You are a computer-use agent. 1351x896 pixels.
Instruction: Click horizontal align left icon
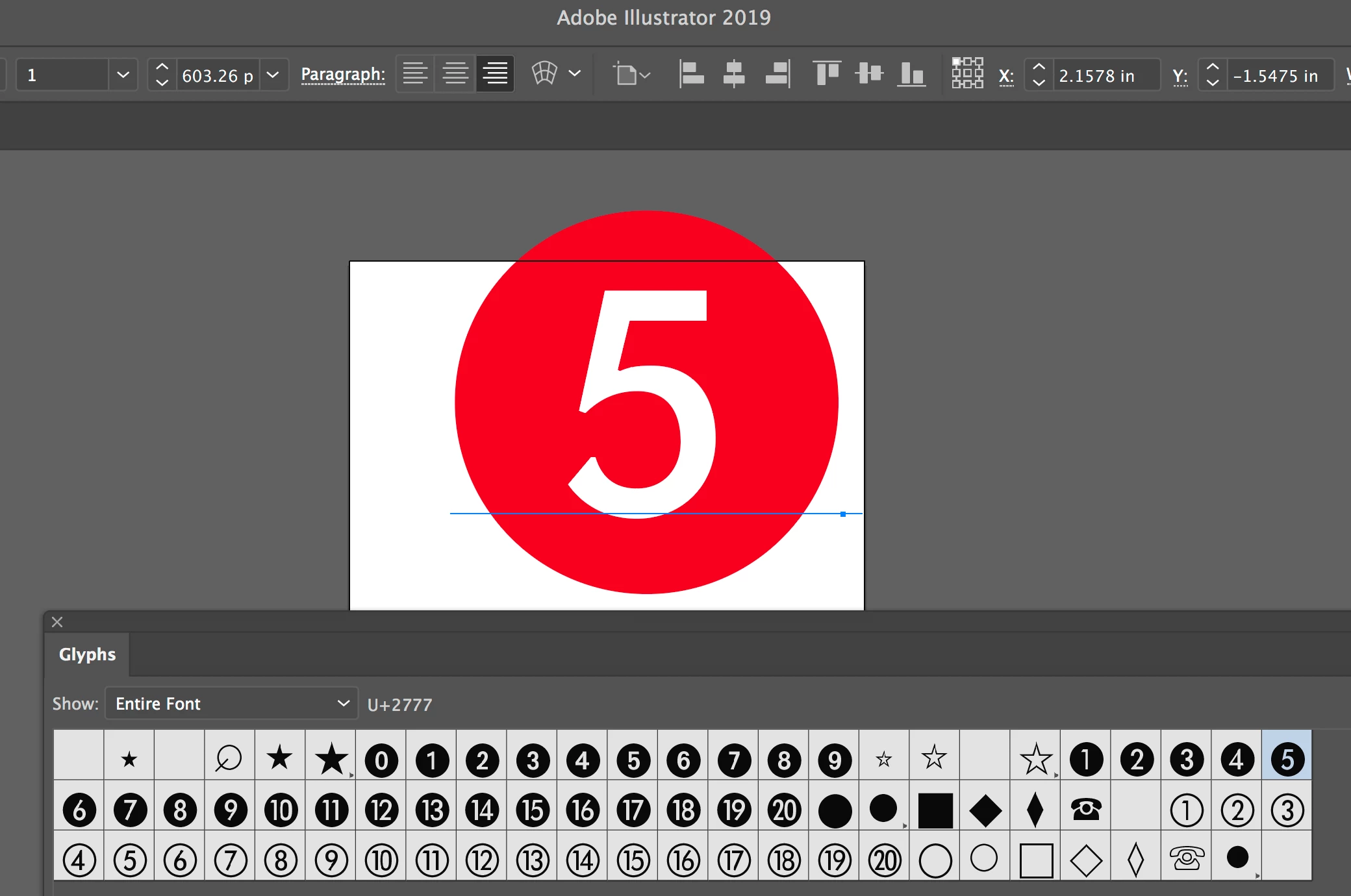691,74
